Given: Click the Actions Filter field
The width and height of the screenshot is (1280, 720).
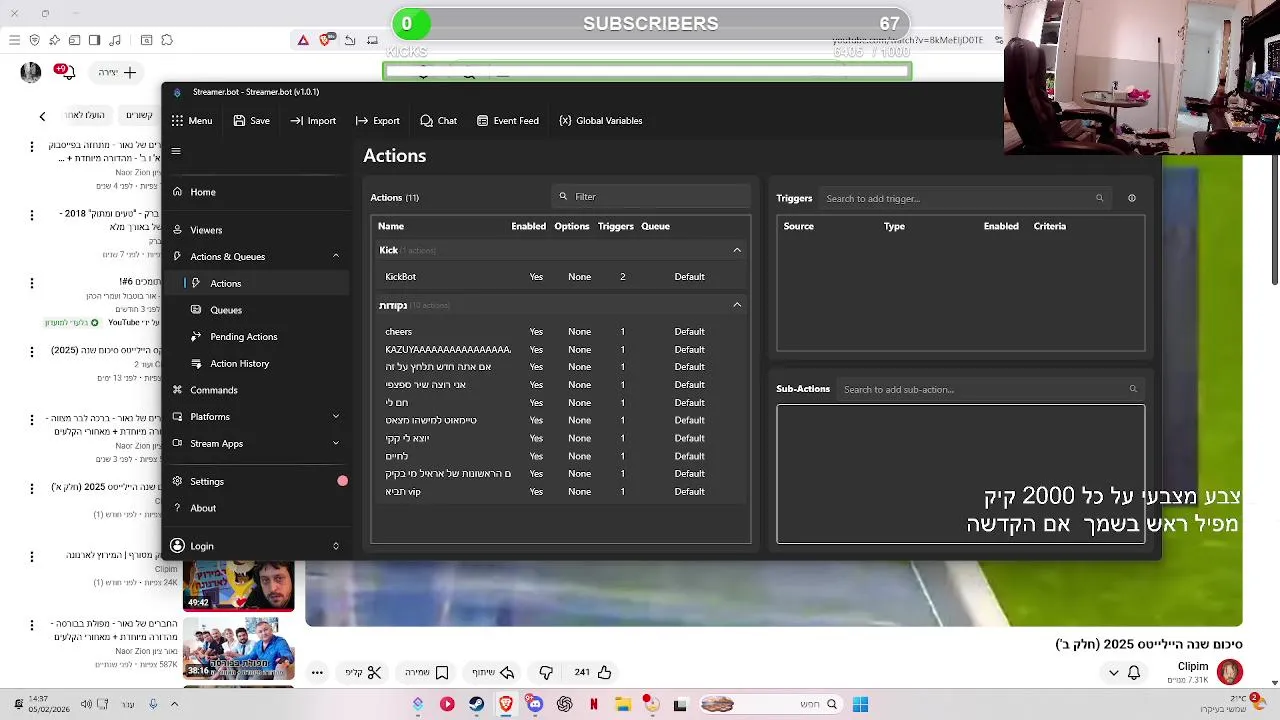Looking at the screenshot, I should coord(651,197).
